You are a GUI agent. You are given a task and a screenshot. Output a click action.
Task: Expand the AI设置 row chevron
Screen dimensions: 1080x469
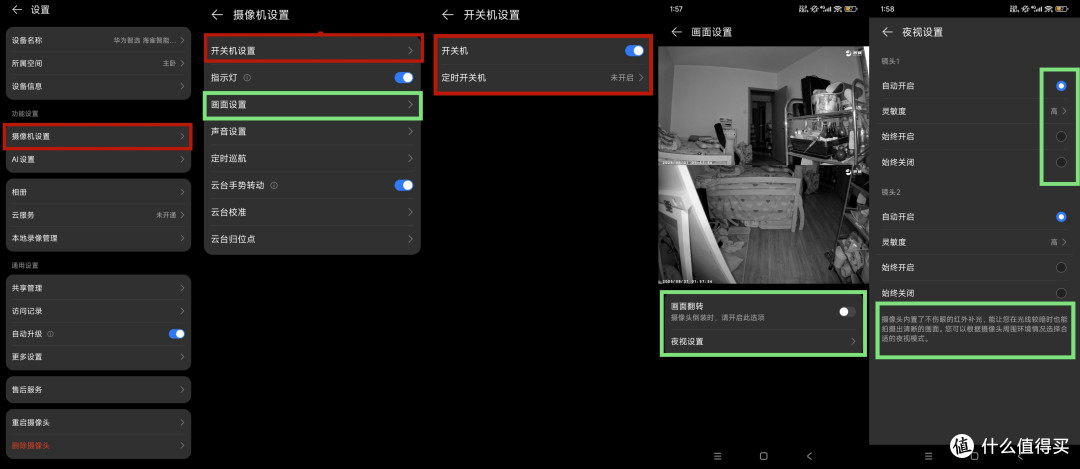(x=182, y=159)
